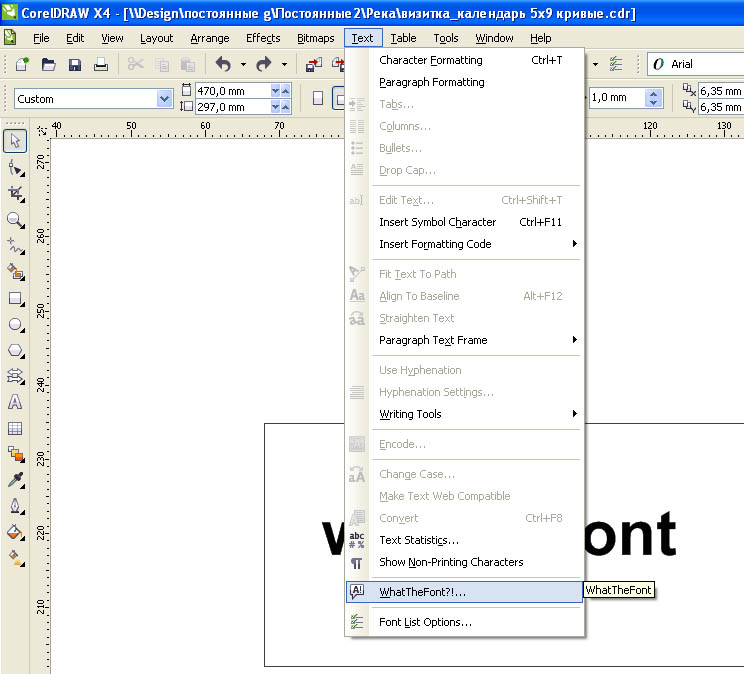Select the Outline pen tool
The image size is (744, 674).
tap(15, 506)
